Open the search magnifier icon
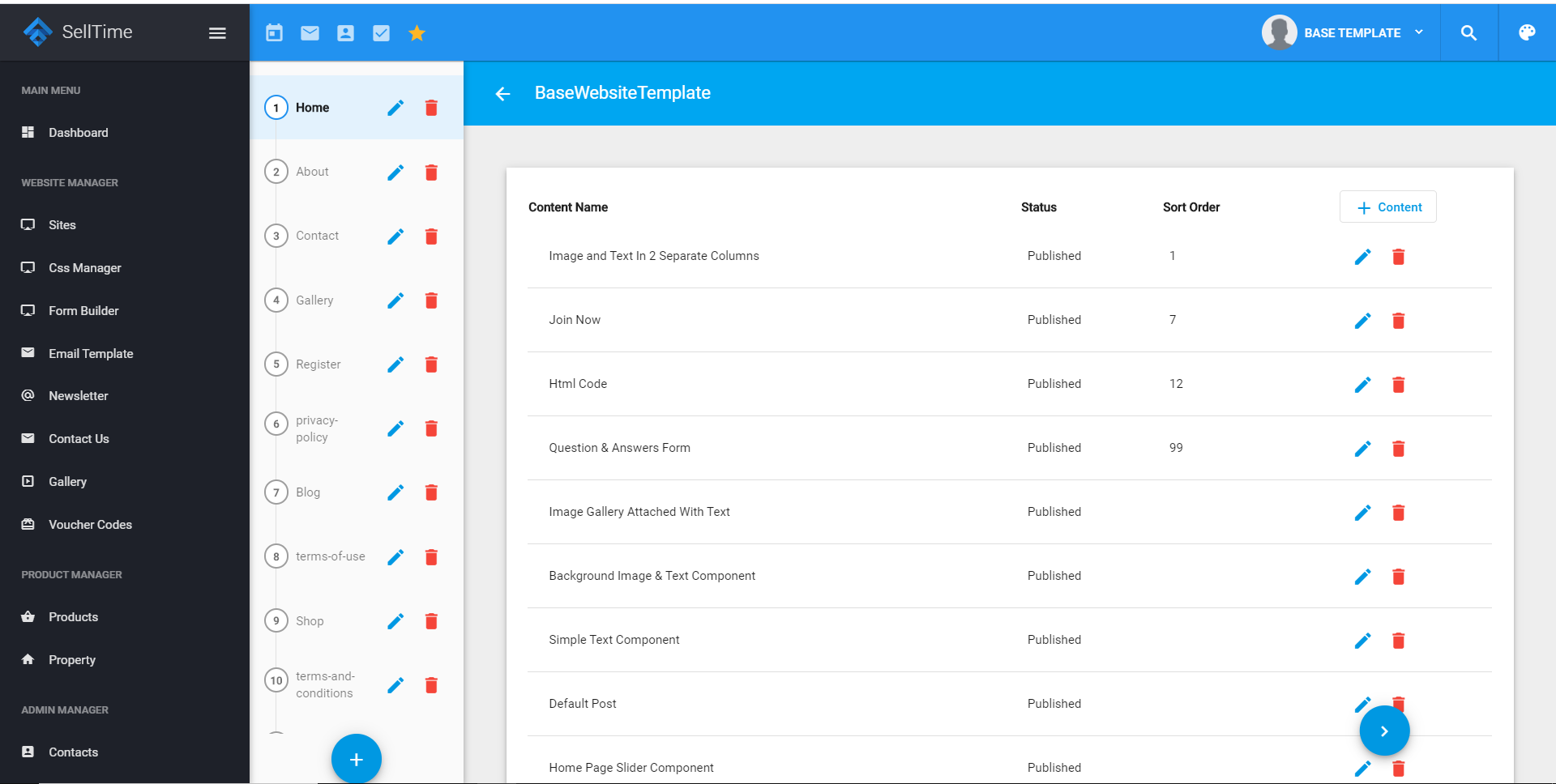This screenshot has height=784, width=1556. tap(1468, 33)
